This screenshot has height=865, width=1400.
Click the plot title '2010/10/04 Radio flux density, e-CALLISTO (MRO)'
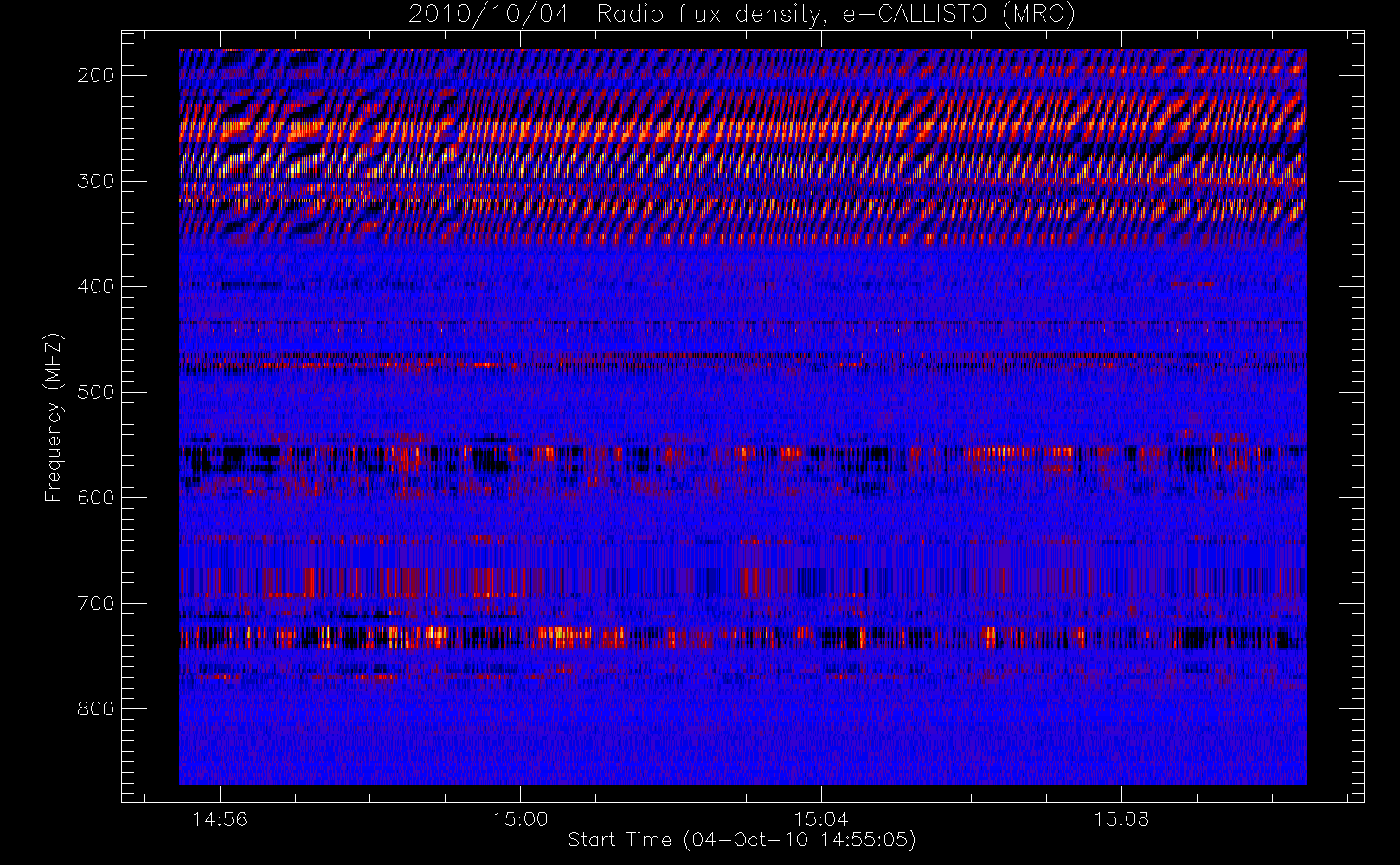coord(742,15)
